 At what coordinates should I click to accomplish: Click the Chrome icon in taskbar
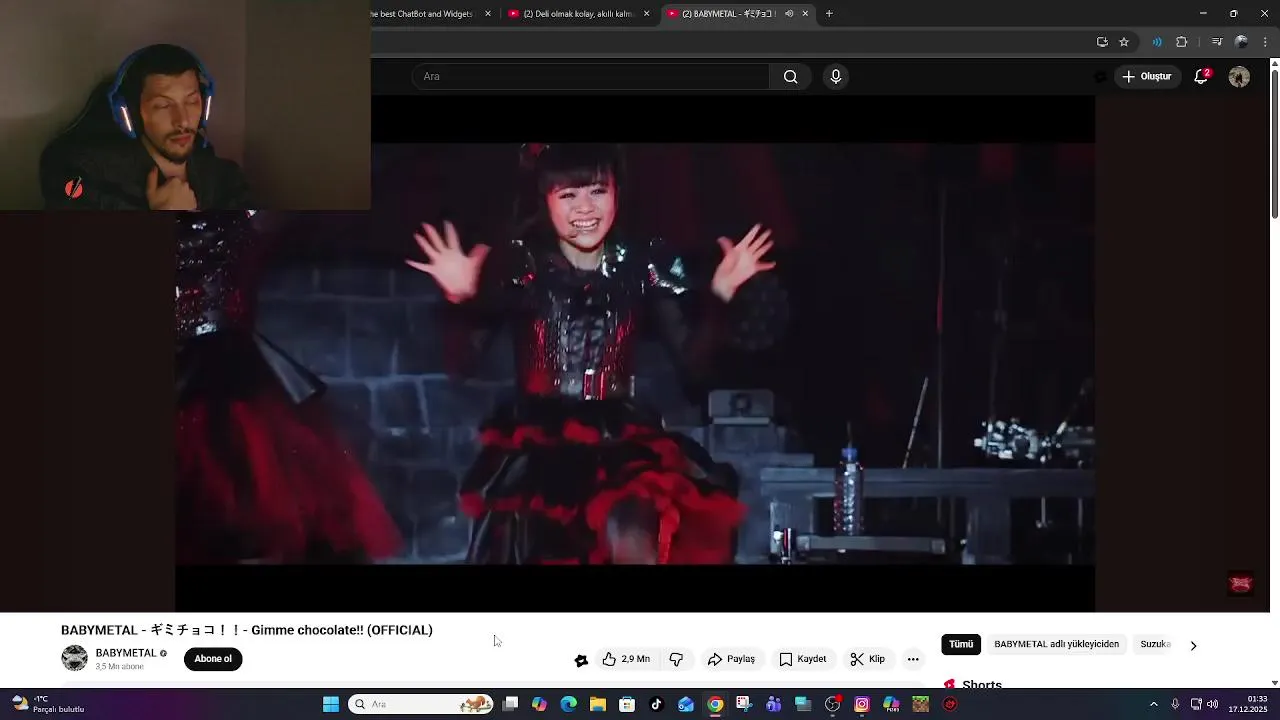[715, 704]
